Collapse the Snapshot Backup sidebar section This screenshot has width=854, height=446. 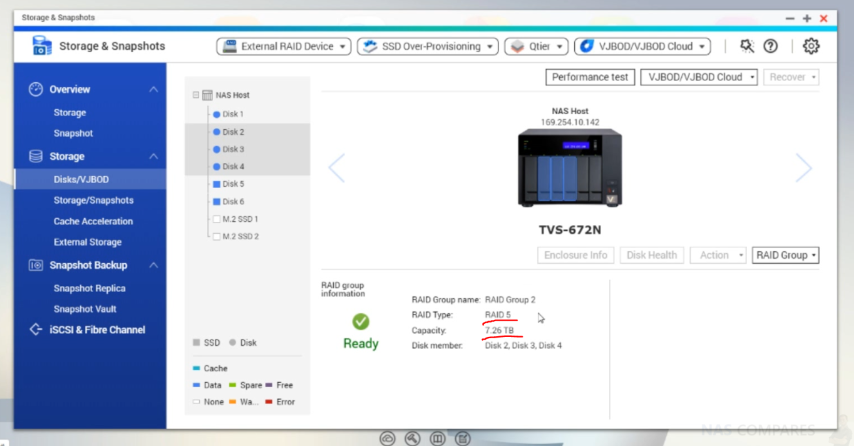(154, 265)
